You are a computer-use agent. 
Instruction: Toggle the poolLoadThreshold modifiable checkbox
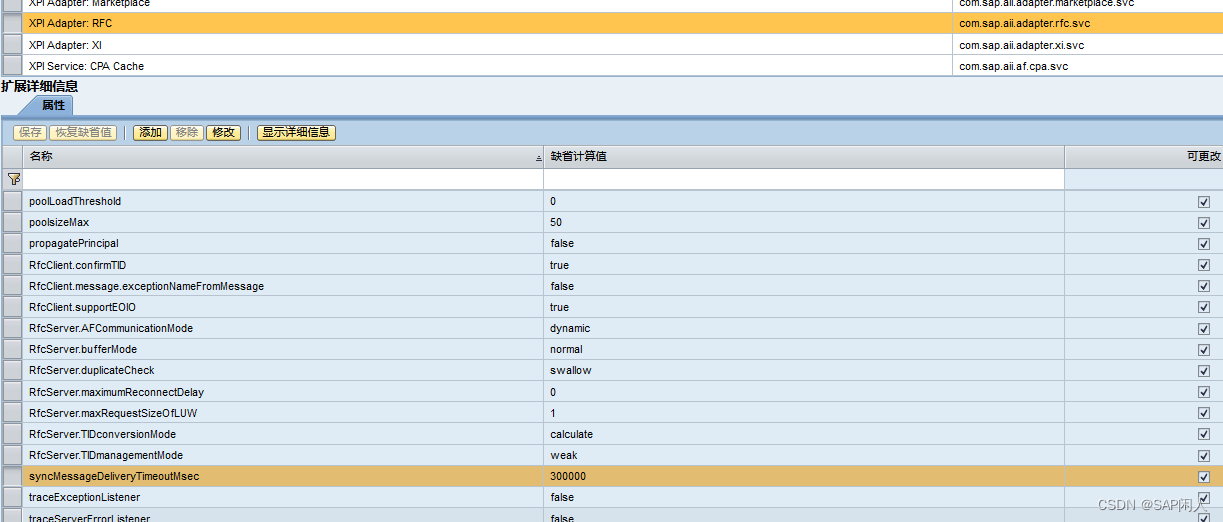(x=1204, y=201)
